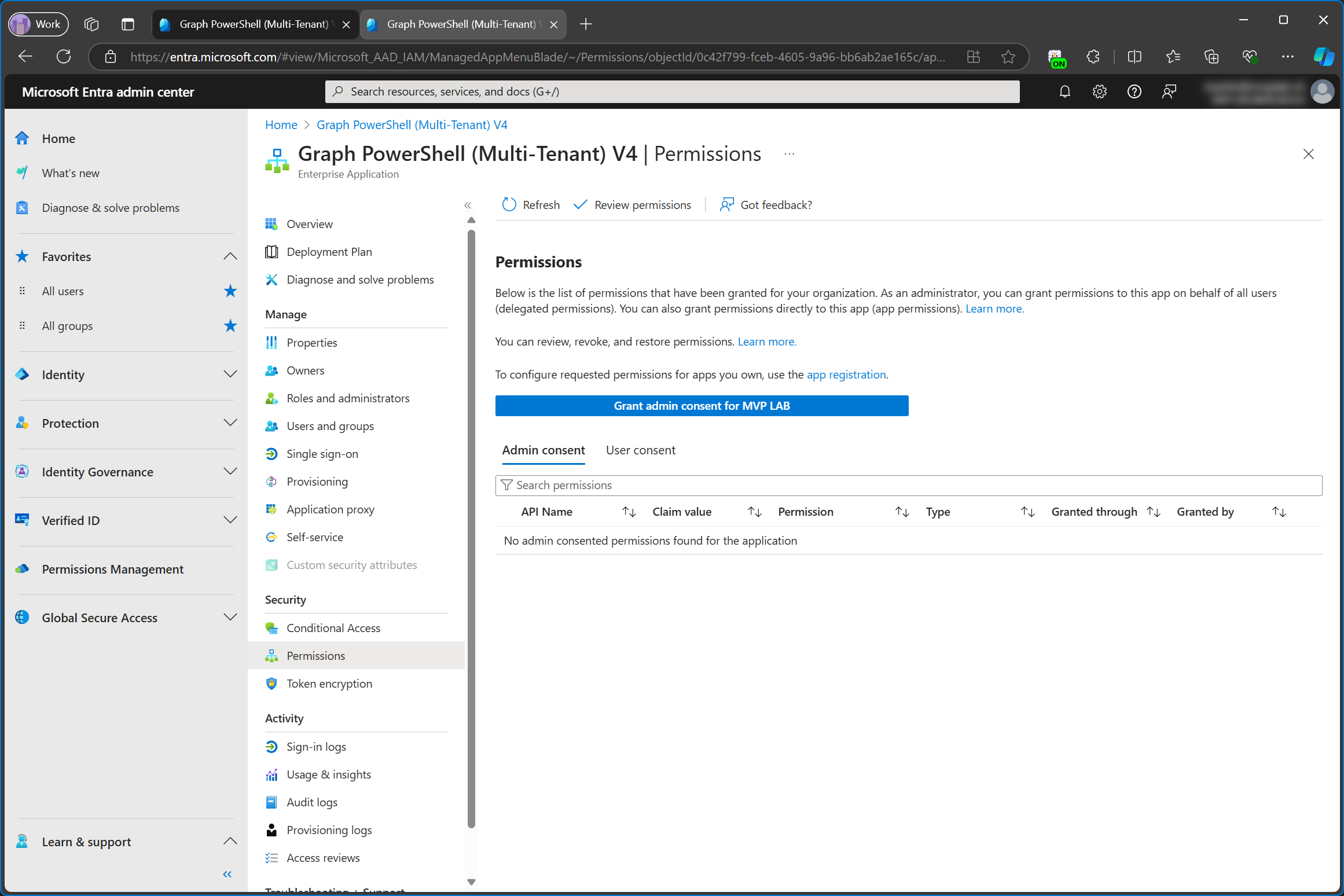
Task: Click browser reload button
Action: pyautogui.click(x=64, y=57)
